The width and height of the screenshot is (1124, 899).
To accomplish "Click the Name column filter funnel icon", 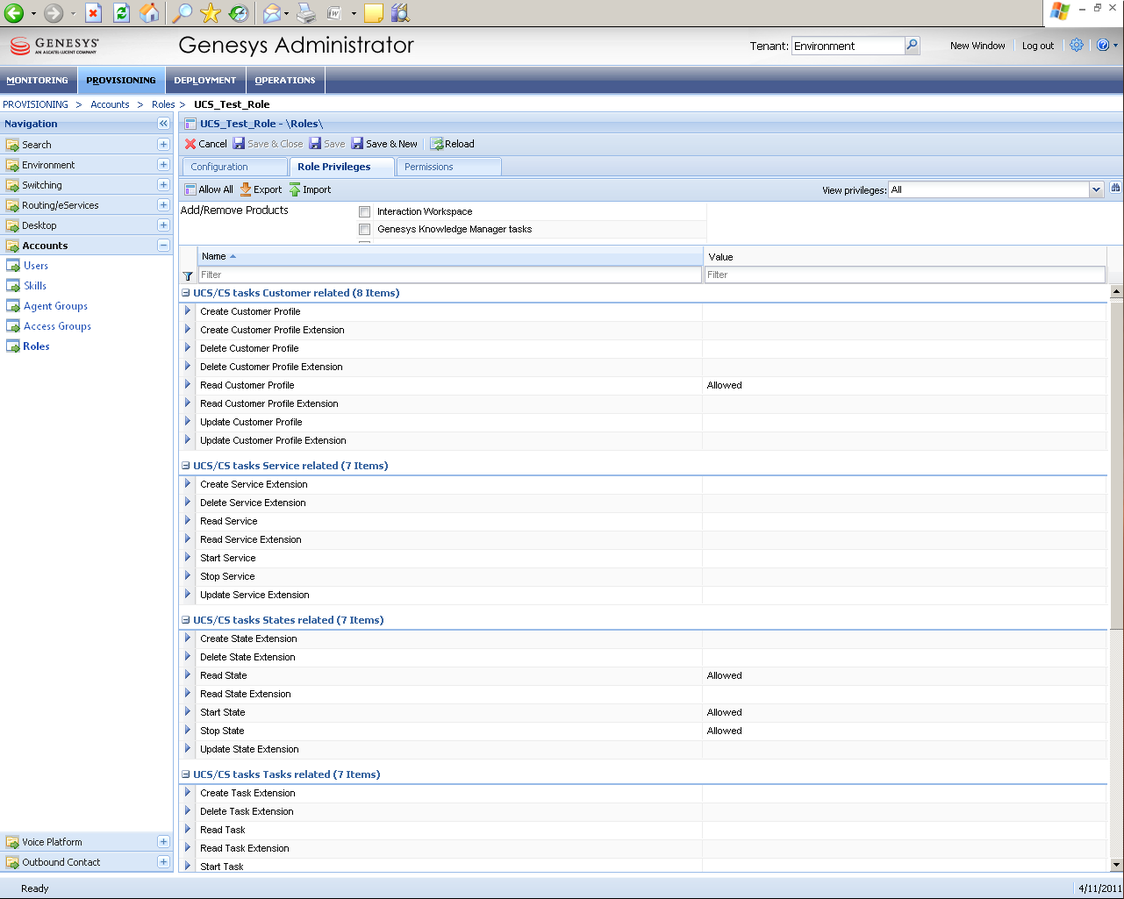I will tap(188, 275).
